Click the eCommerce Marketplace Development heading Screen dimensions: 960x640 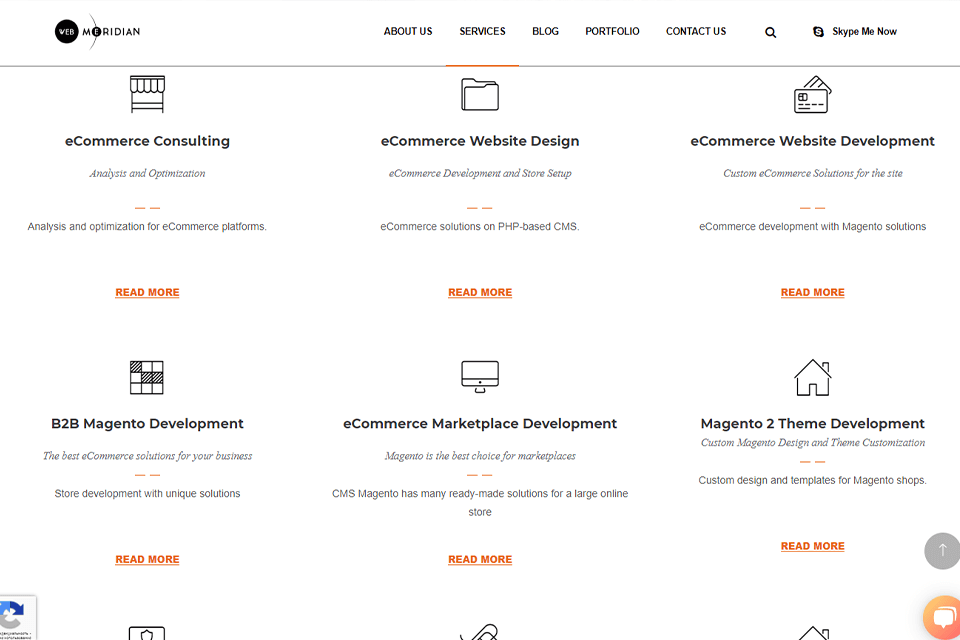coord(480,424)
